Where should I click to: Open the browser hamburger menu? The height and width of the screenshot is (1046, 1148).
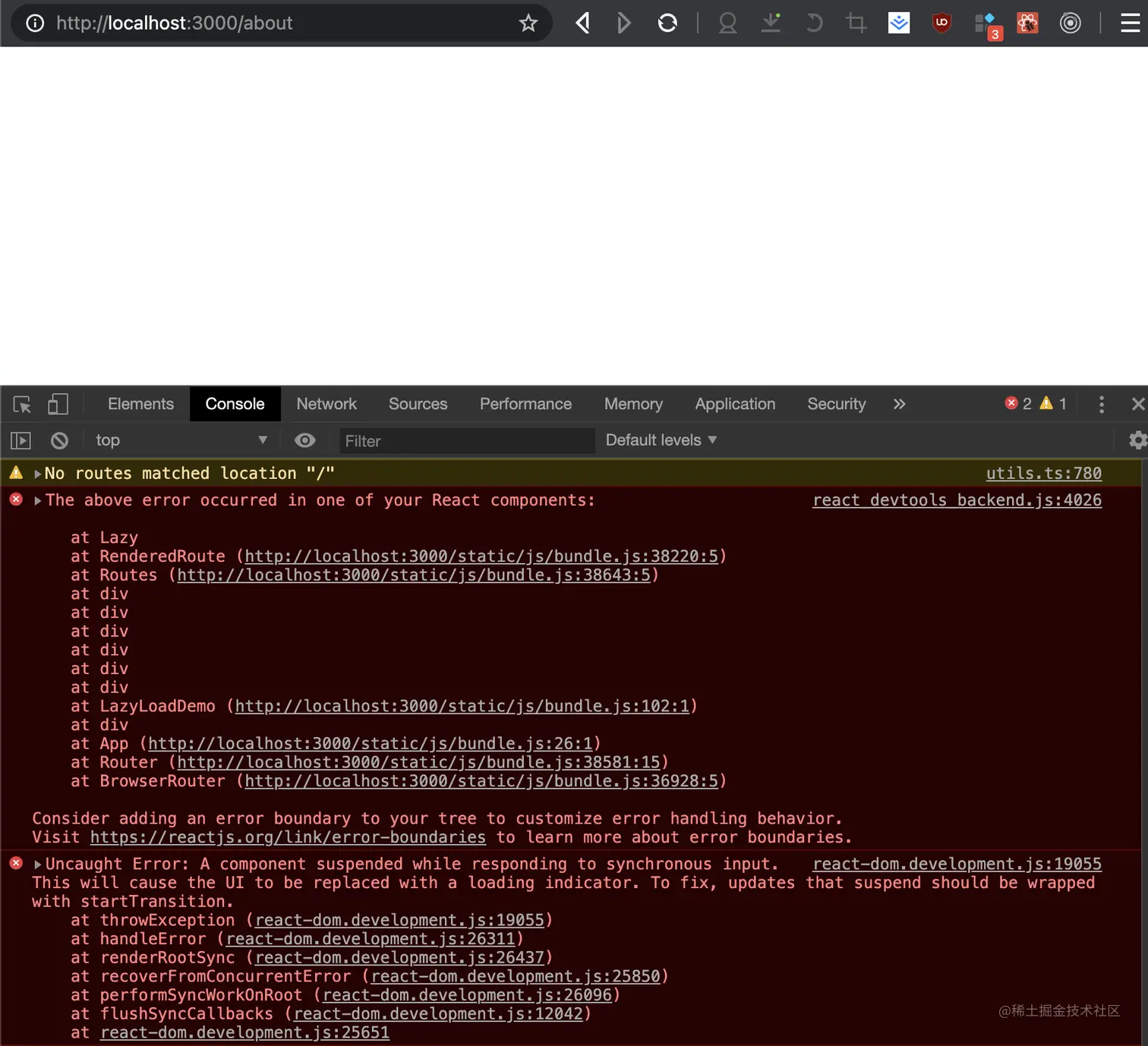(1131, 23)
